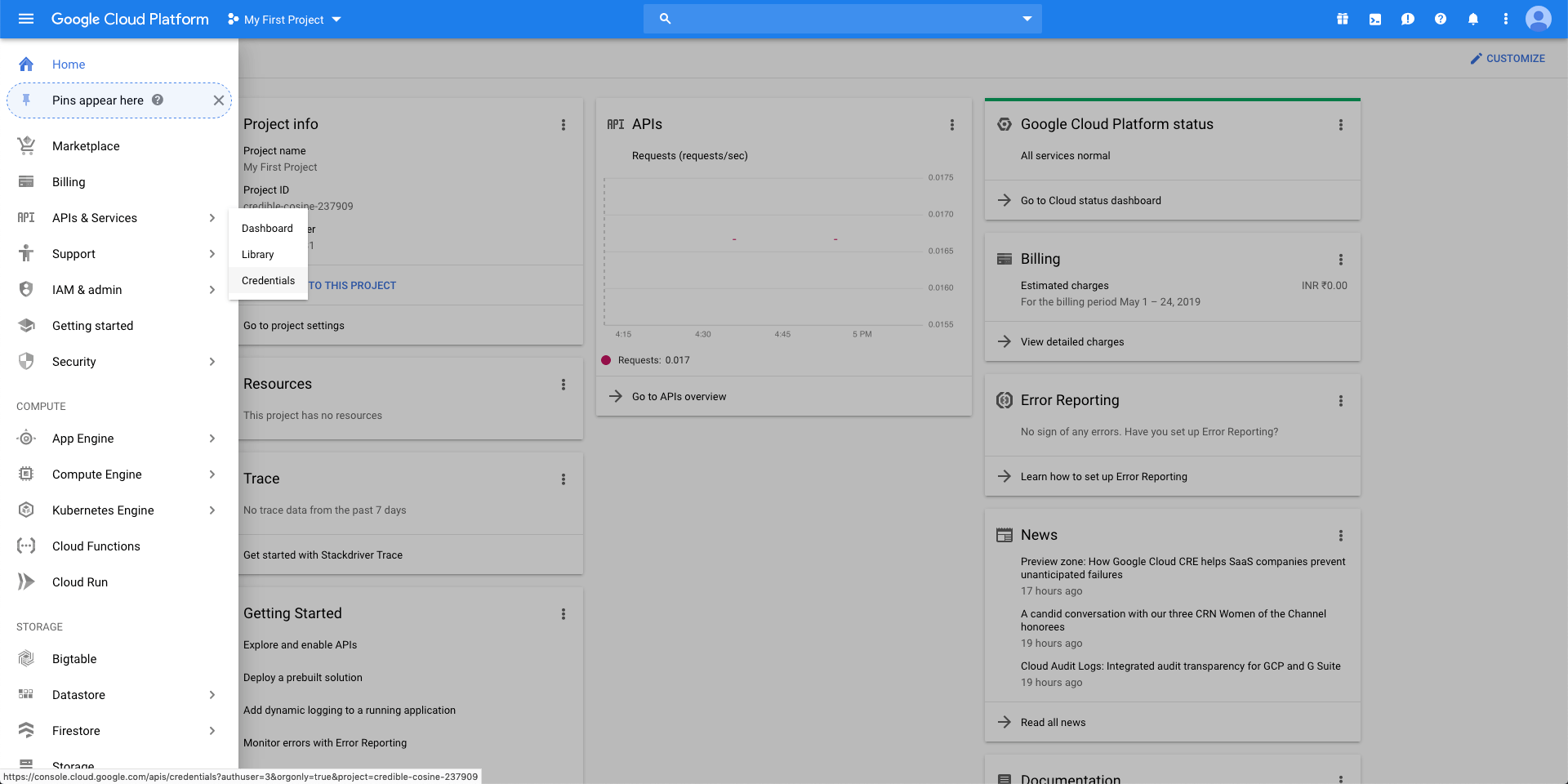1568x784 pixels.
Task: Click Go to APIs overview link
Action: point(679,396)
